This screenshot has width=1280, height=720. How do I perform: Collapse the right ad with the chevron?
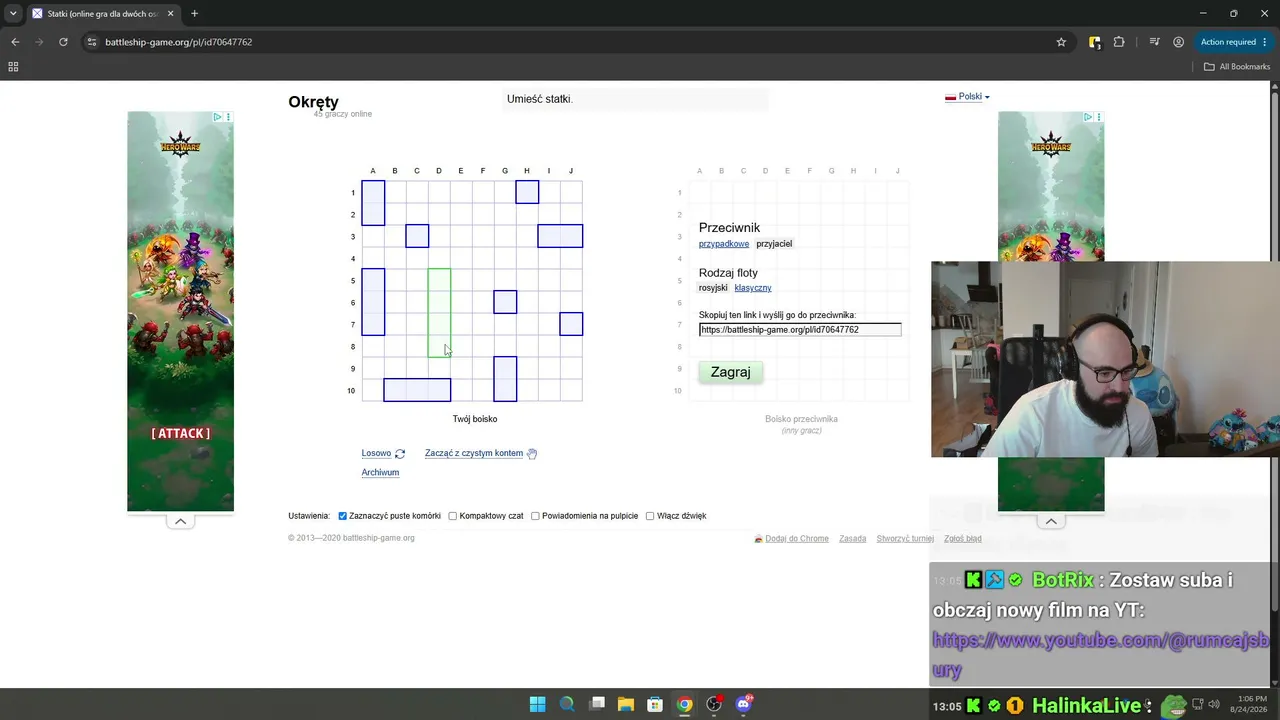[x=1051, y=521]
